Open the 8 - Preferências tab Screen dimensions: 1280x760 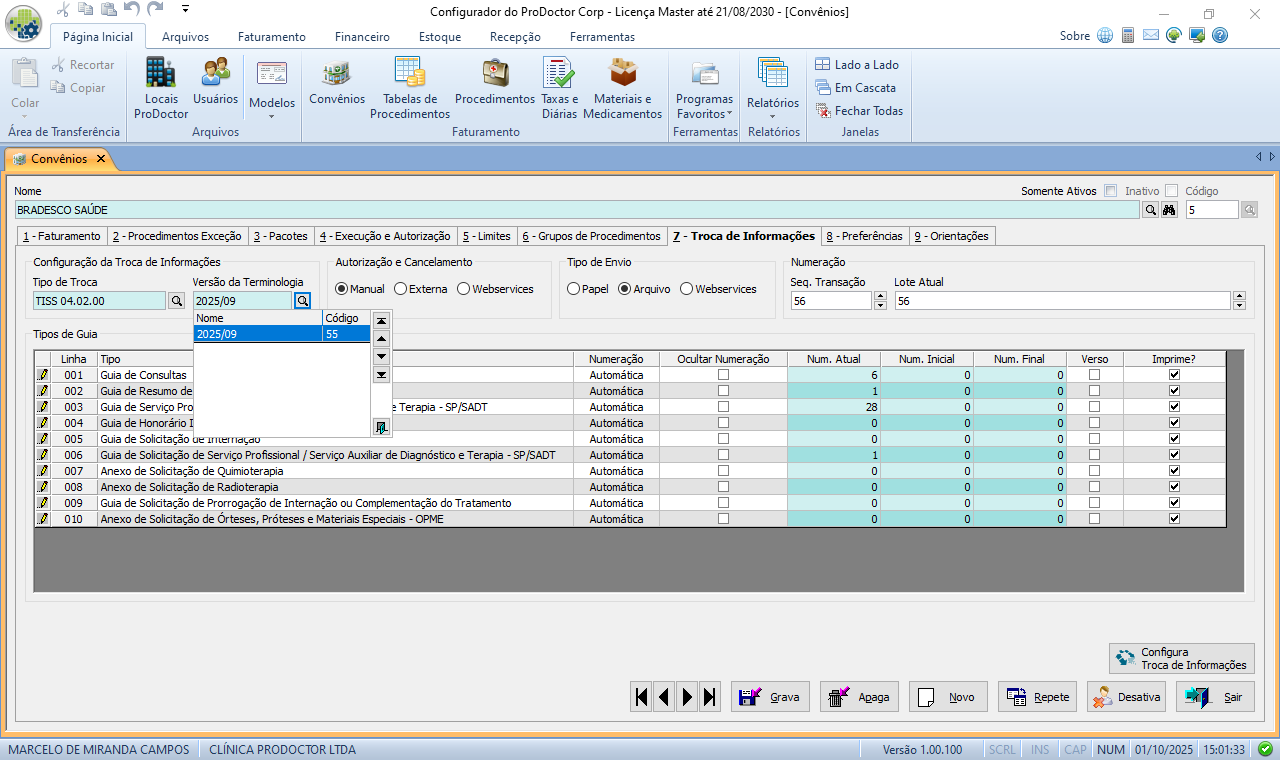tap(864, 236)
